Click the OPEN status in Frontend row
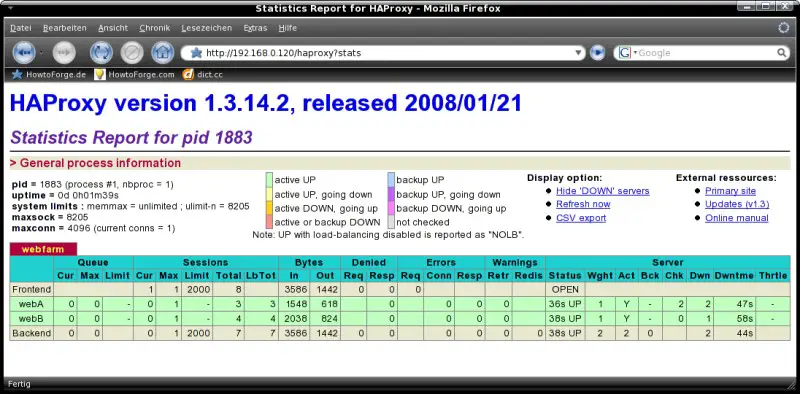This screenshot has width=800, height=394. [565, 289]
